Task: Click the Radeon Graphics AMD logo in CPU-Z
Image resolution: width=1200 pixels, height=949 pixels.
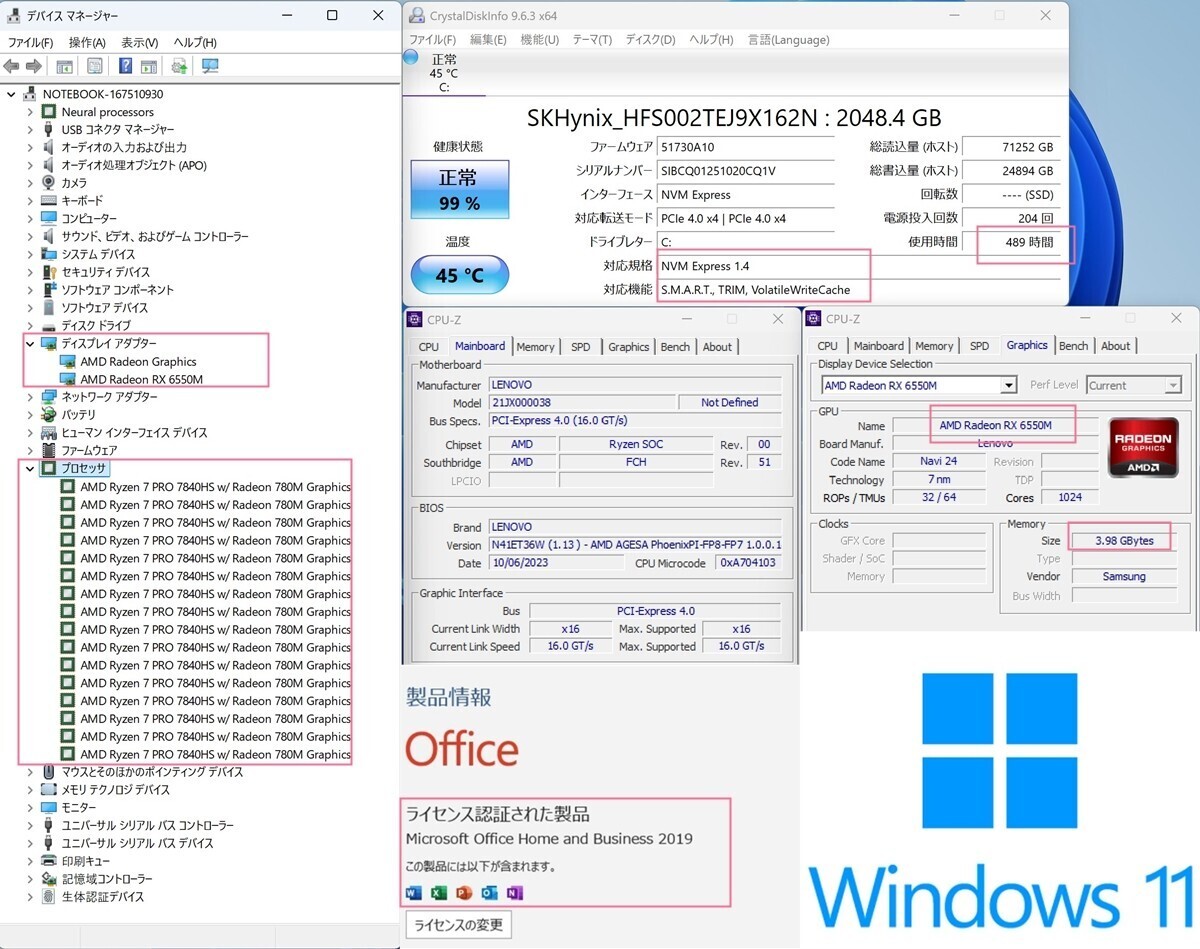Action: tap(1144, 447)
